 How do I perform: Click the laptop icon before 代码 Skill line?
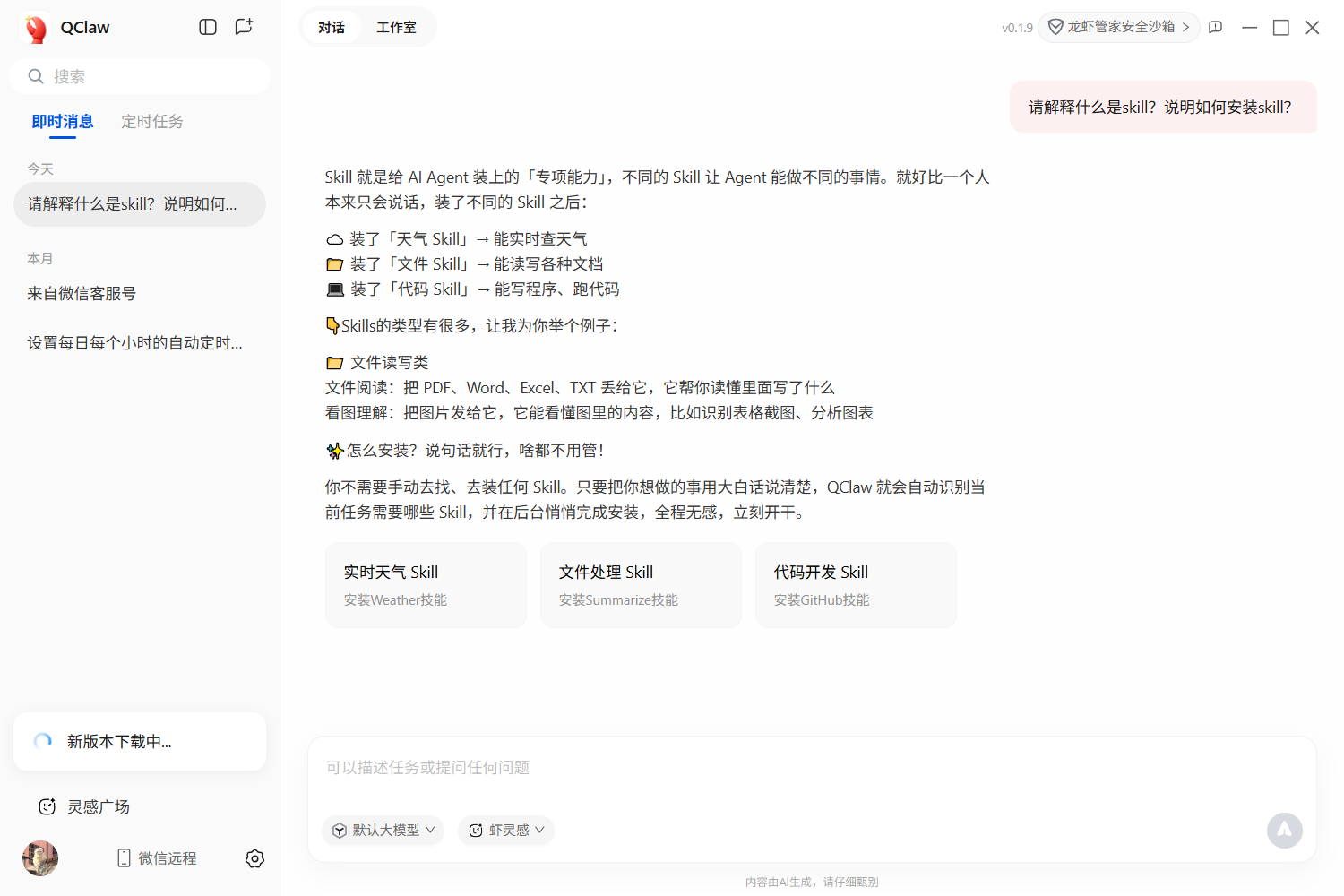tap(335, 289)
